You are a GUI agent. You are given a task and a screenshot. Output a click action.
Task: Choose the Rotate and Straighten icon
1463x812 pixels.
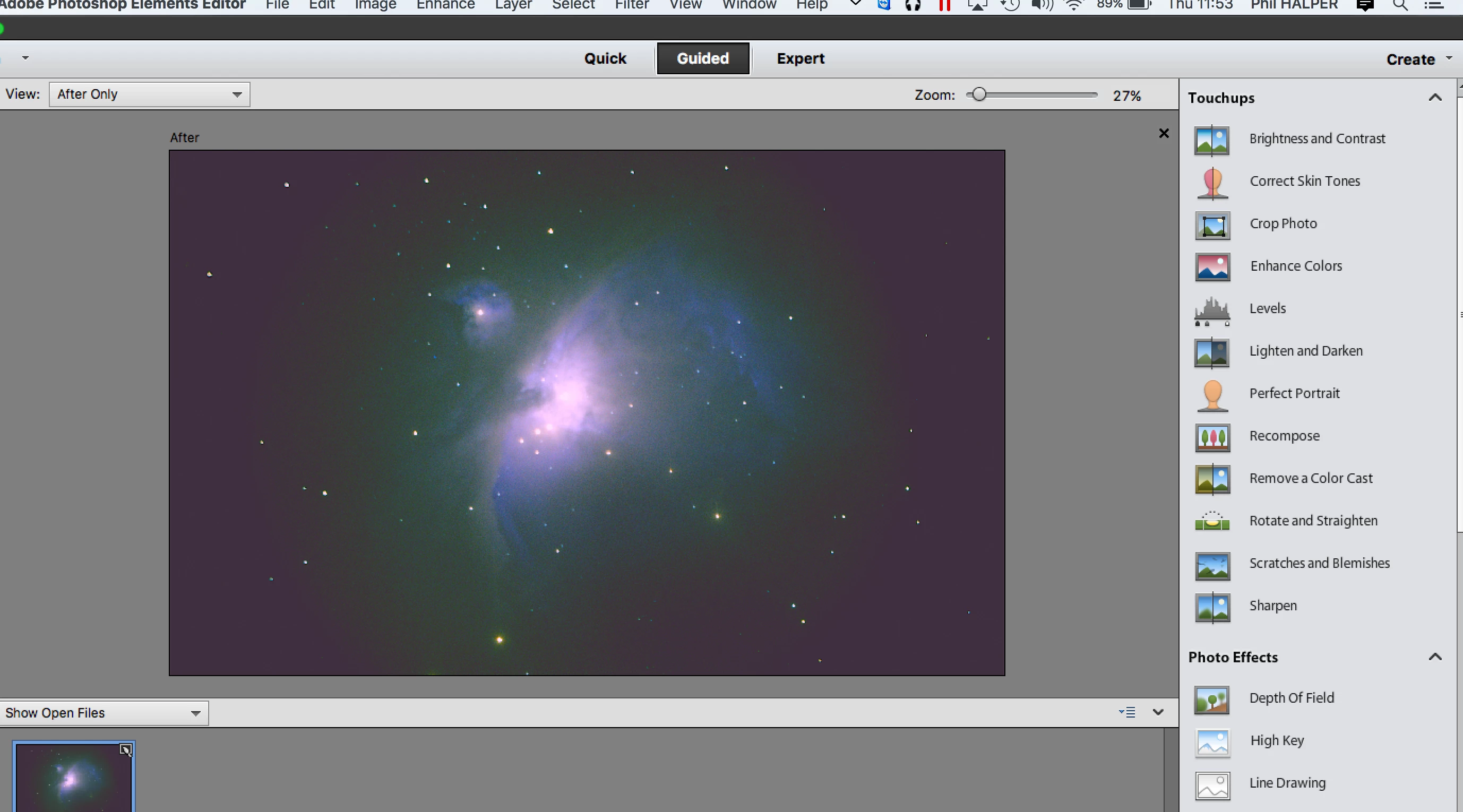[1212, 521]
